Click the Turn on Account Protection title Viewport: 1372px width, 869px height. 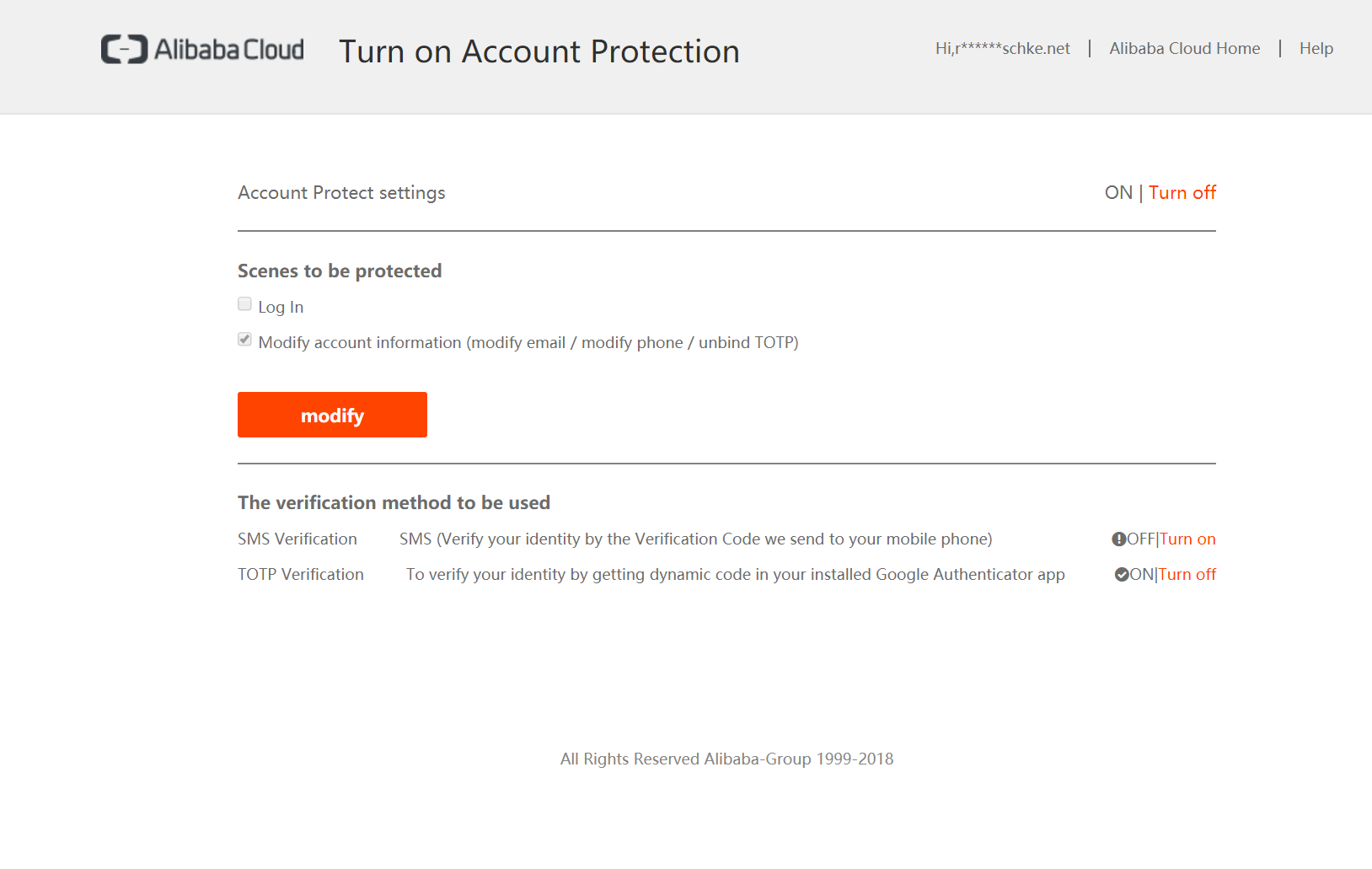(539, 51)
